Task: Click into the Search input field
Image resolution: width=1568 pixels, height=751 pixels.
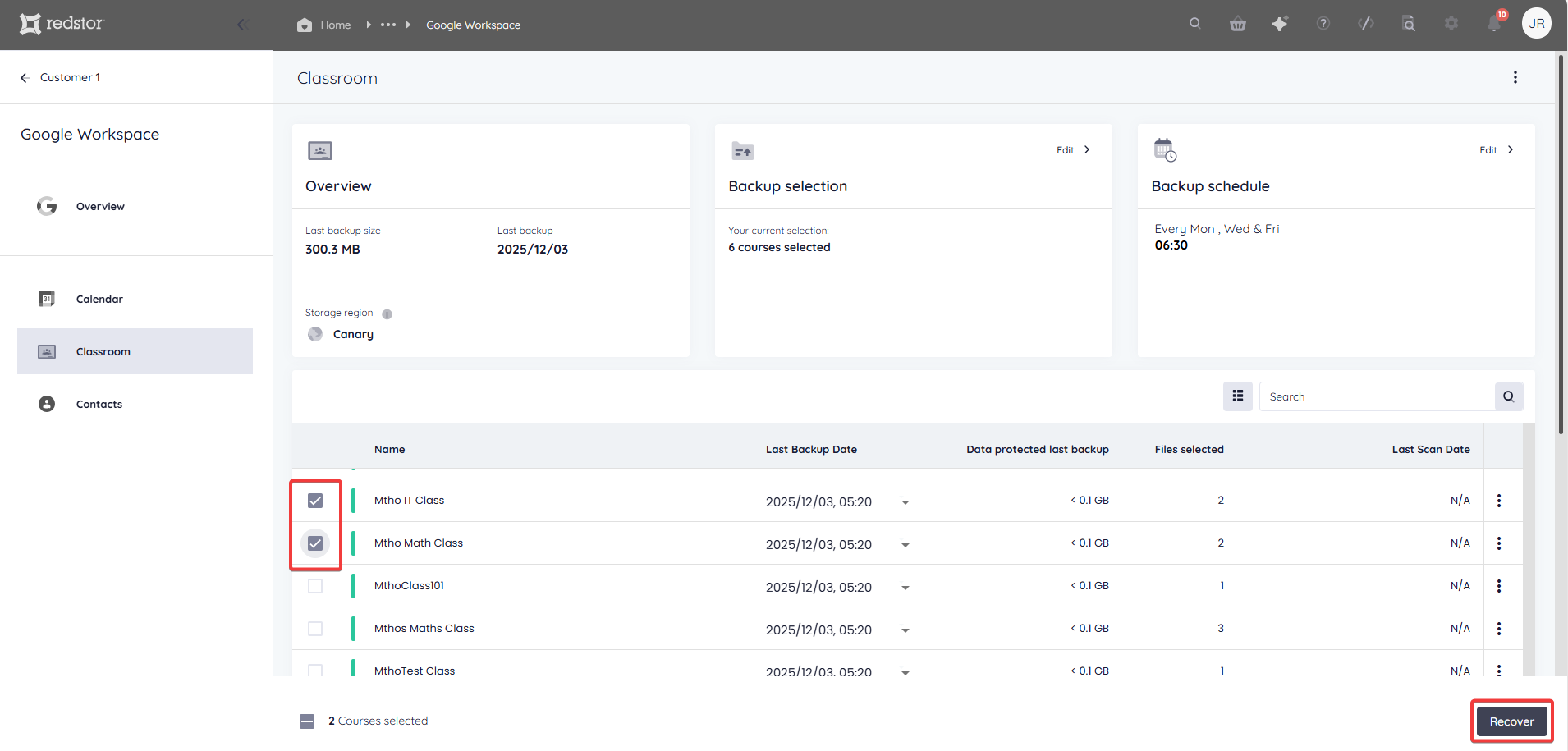Action: click(1377, 396)
